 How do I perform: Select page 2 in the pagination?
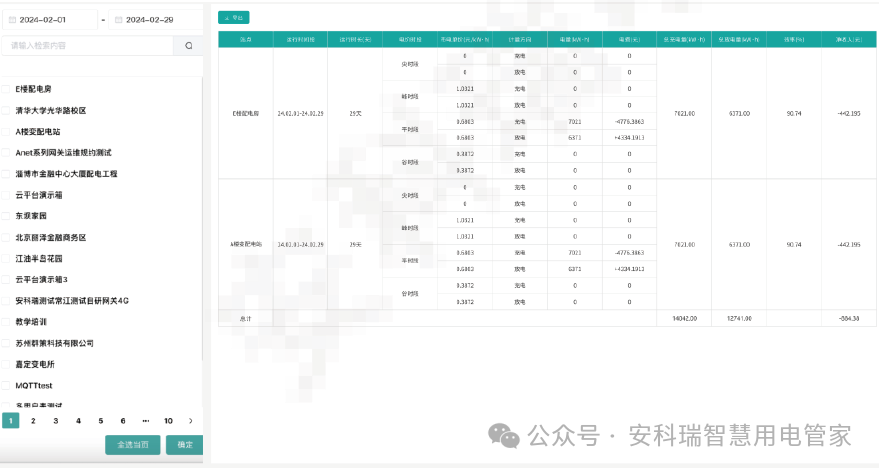33,421
